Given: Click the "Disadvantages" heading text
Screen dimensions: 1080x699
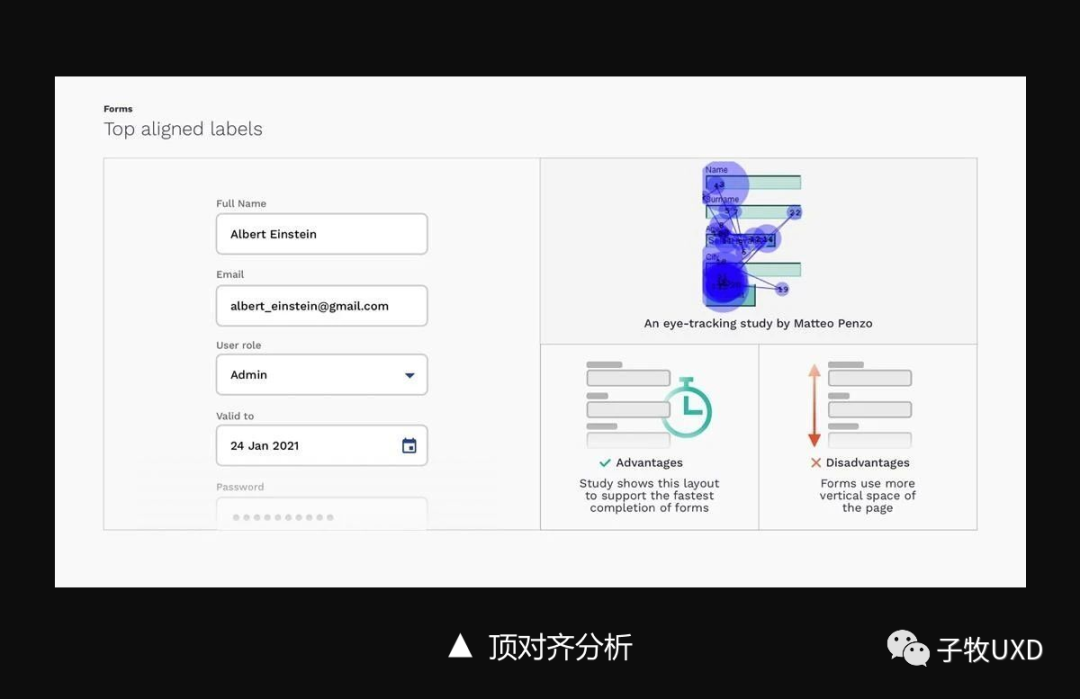Looking at the screenshot, I should point(867,463).
